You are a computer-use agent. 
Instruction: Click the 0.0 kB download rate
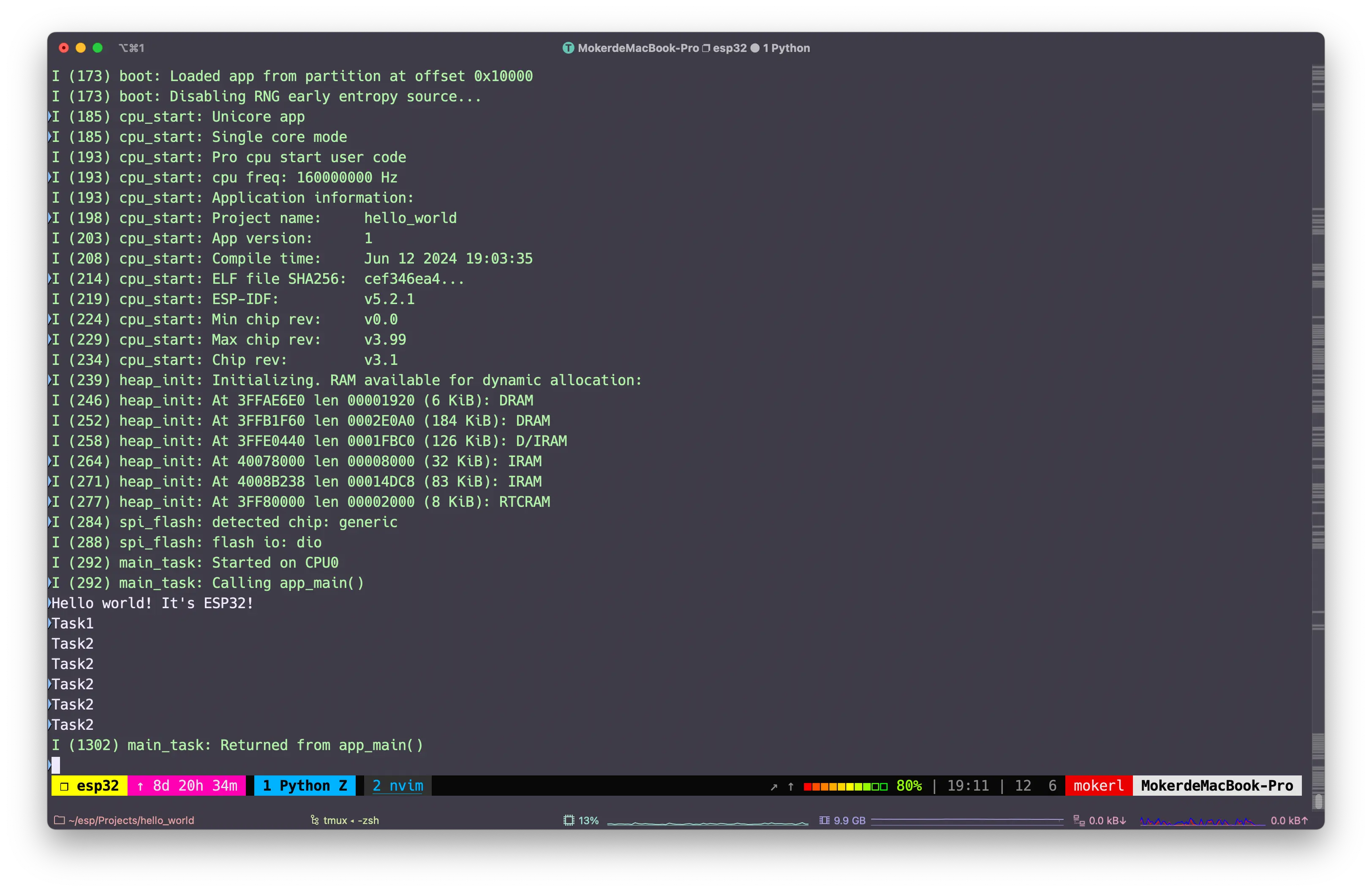[1108, 820]
